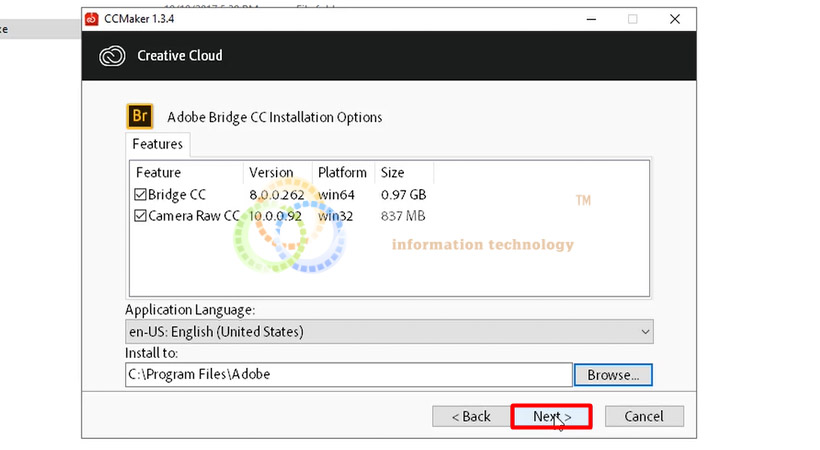This screenshot has width=820, height=450.
Task: Close the CCMaker installer window
Action: tap(675, 18)
